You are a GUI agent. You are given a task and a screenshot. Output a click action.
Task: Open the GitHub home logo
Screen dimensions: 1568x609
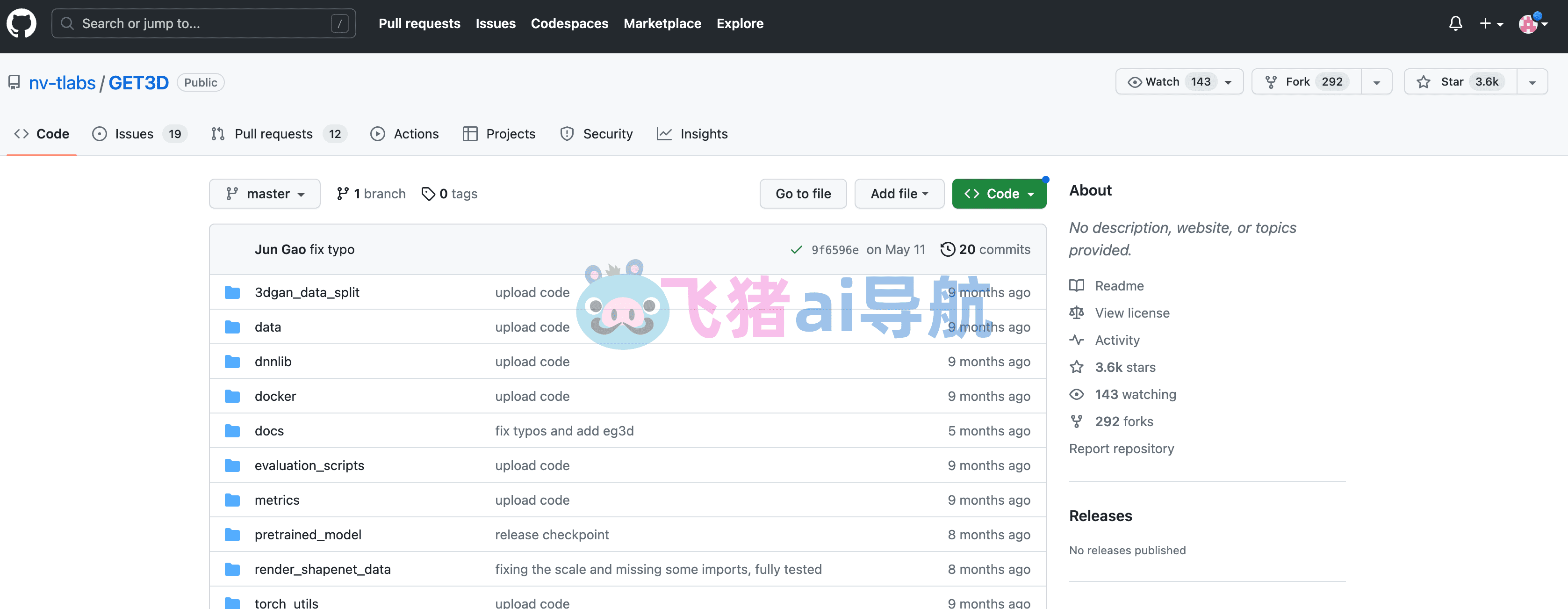22,24
